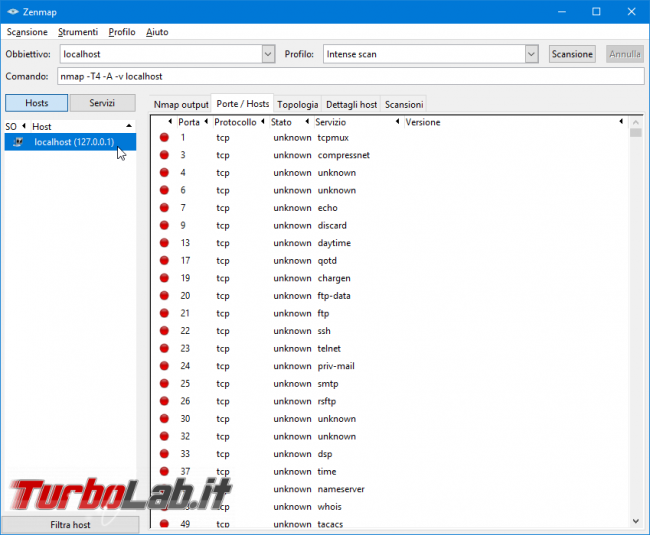This screenshot has height=535, width=650.
Task: Click the Comando field with nmap command
Action: (351, 76)
